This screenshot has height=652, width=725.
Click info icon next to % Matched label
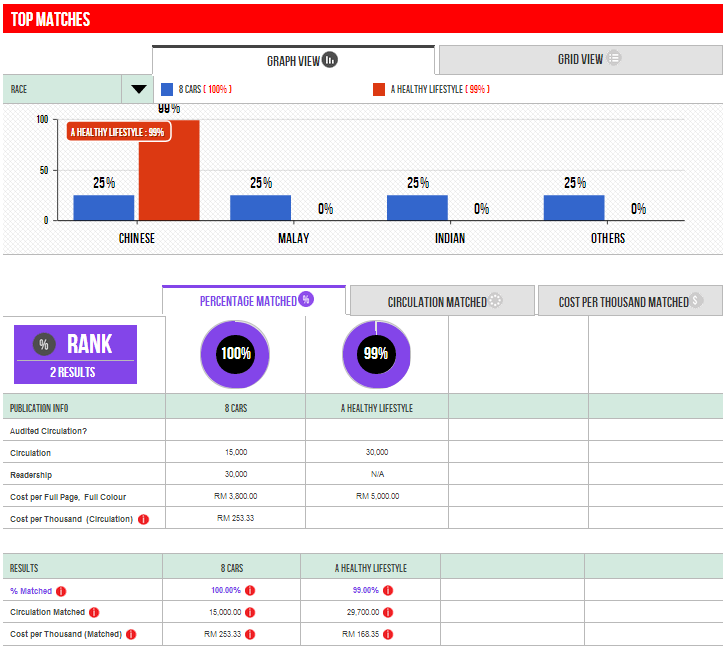click(x=61, y=591)
